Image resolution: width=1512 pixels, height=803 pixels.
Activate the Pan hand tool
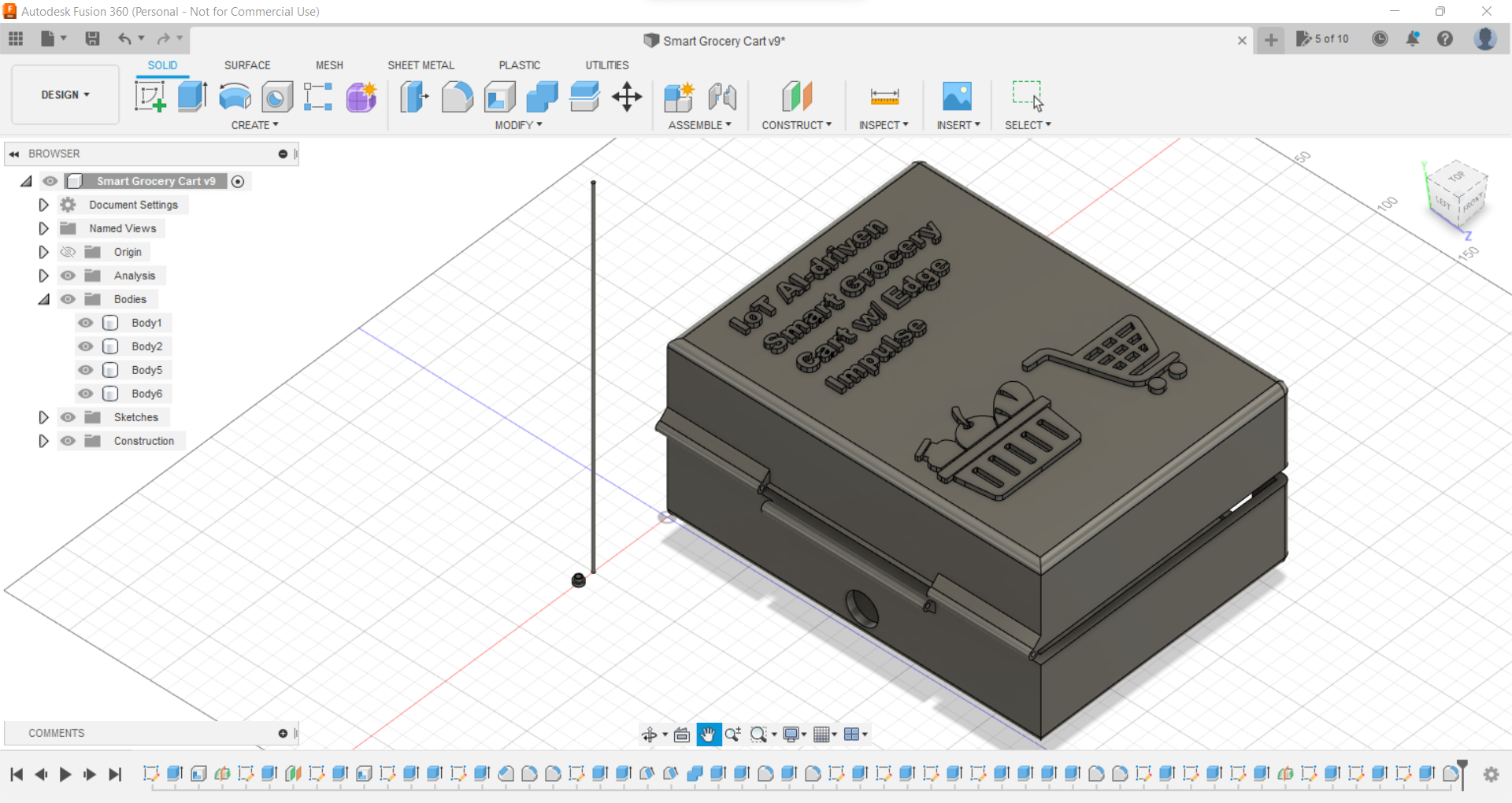coord(708,735)
